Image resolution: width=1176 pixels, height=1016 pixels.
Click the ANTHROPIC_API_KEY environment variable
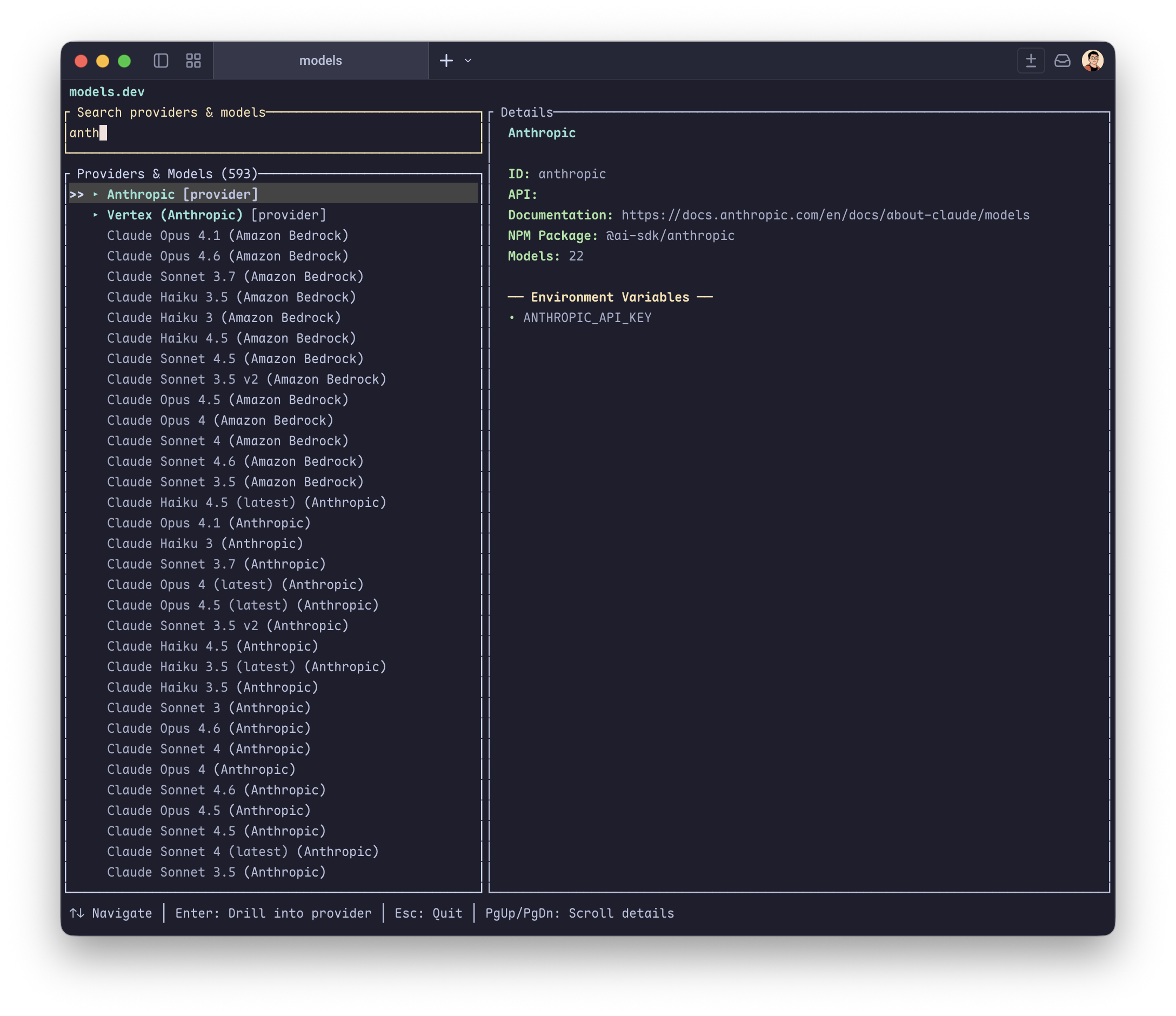click(x=587, y=318)
